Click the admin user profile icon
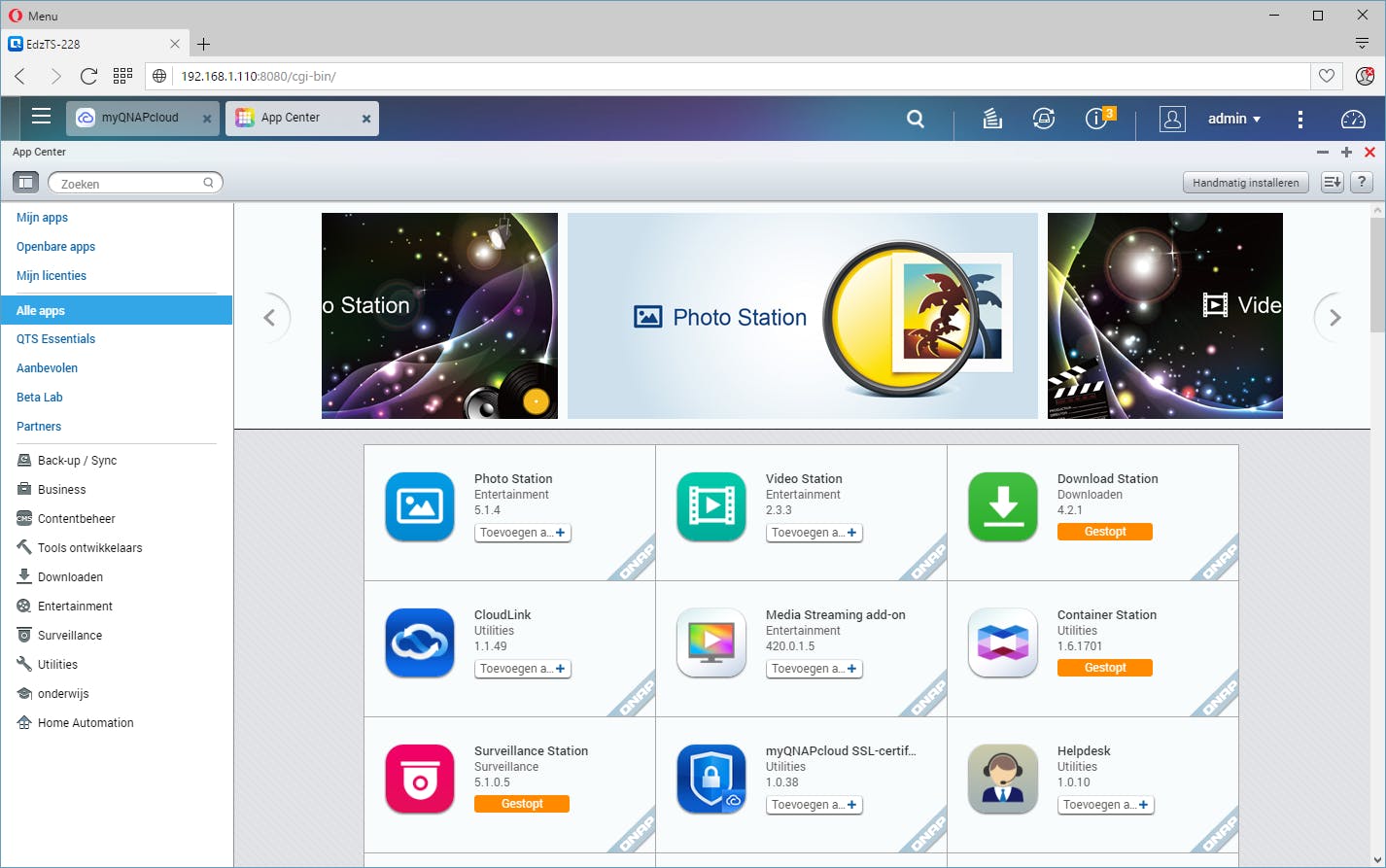The height and width of the screenshot is (868, 1386). pos(1172,119)
